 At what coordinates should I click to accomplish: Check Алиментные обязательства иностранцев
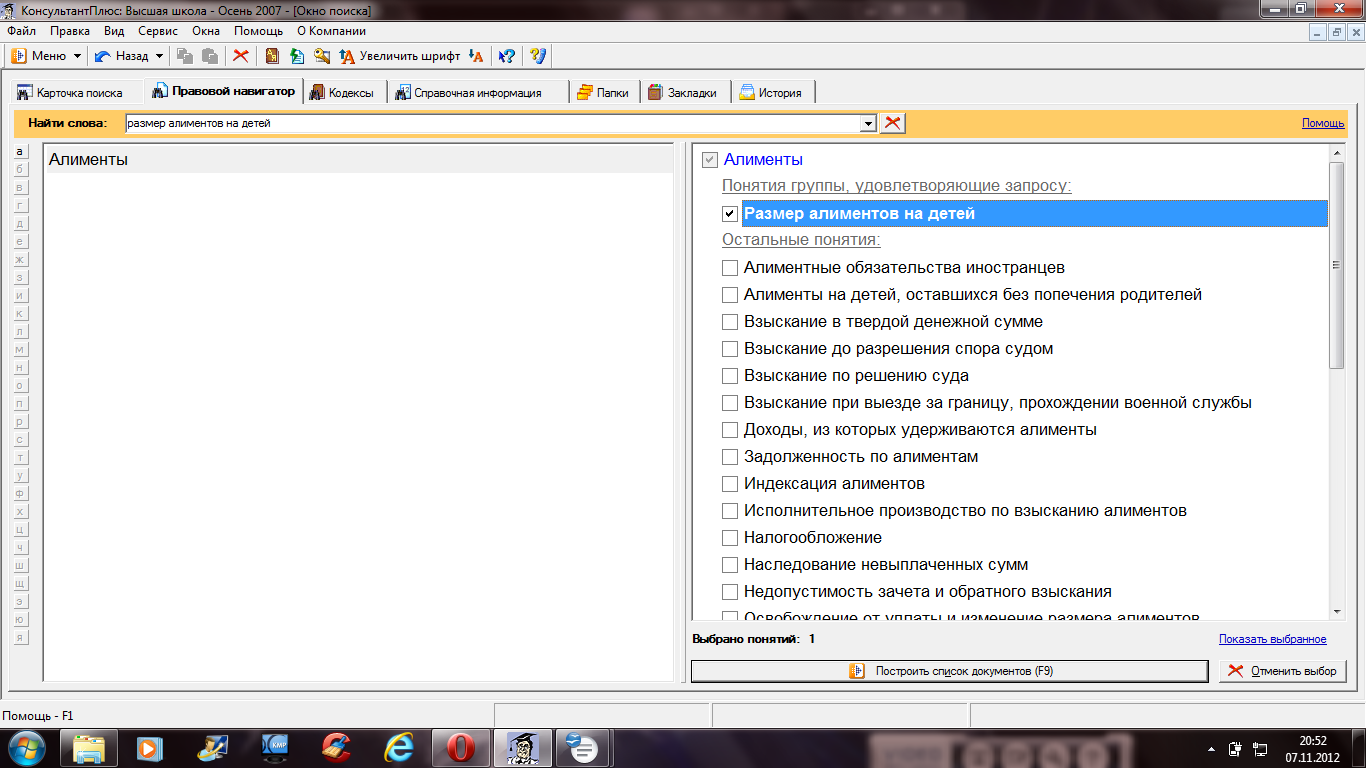(730, 268)
